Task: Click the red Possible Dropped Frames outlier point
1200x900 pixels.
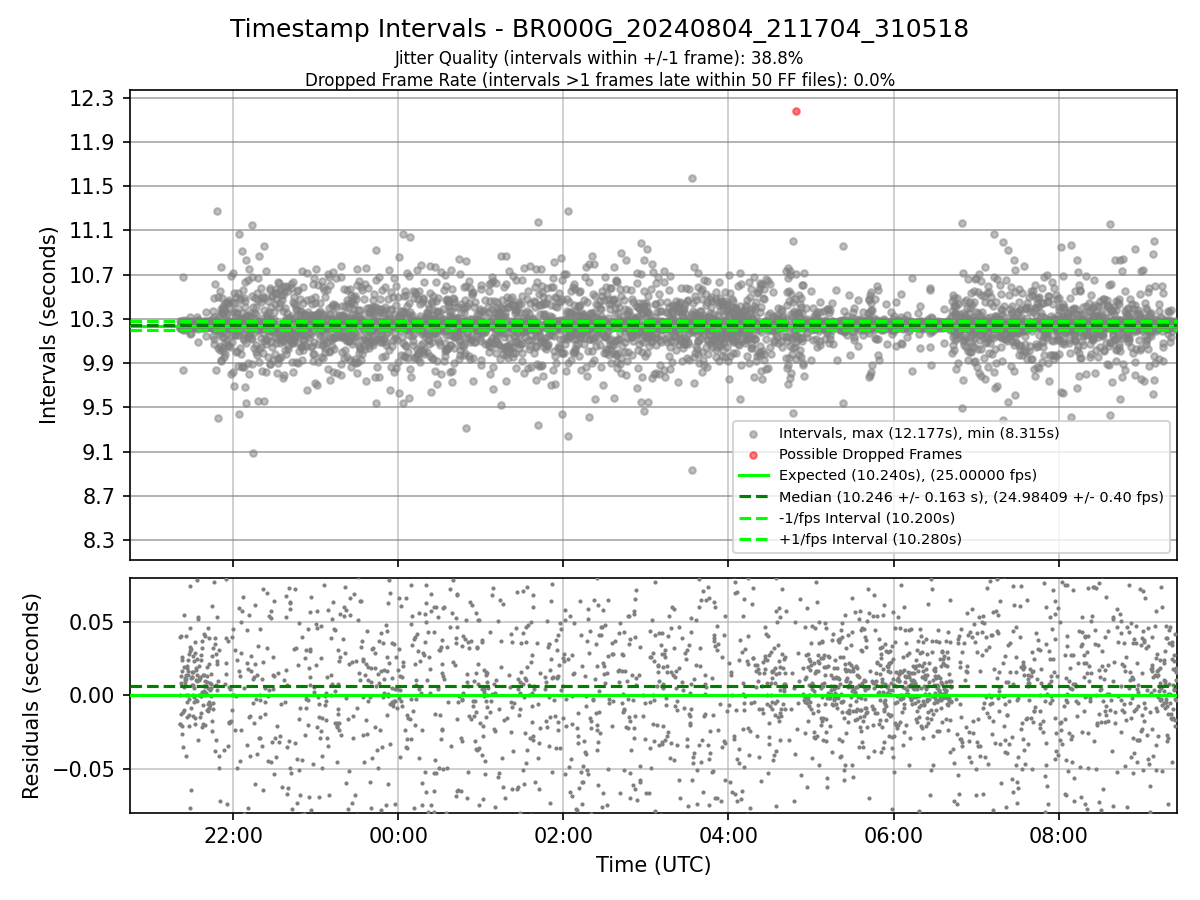Action: (x=796, y=111)
